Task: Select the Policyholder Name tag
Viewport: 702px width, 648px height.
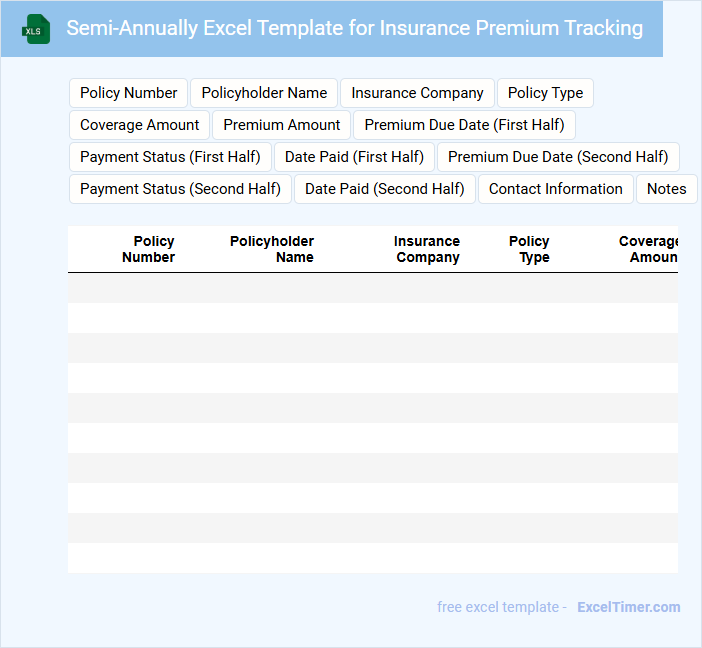Action: coord(264,93)
